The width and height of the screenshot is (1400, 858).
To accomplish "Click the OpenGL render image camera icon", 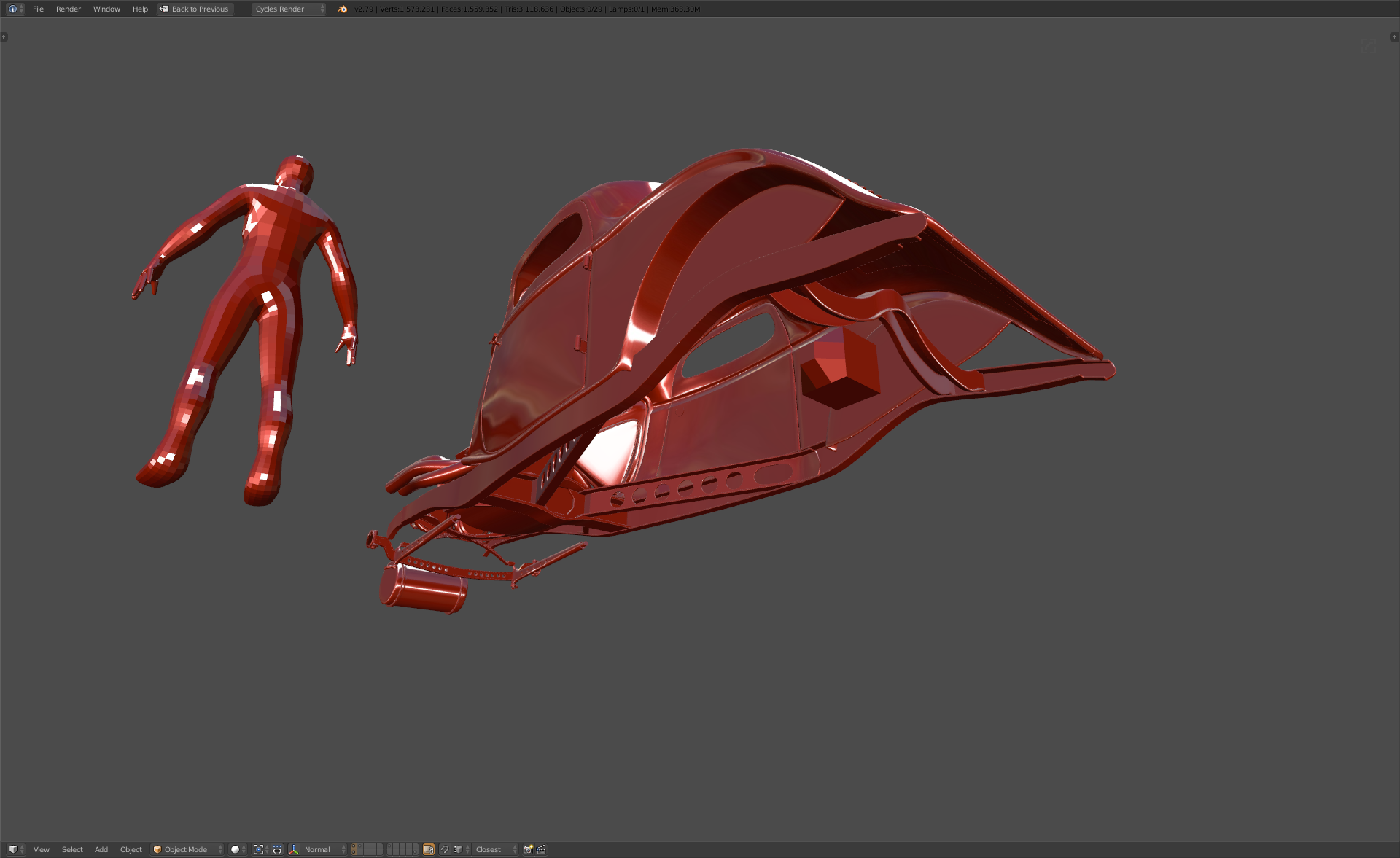I will 529,849.
